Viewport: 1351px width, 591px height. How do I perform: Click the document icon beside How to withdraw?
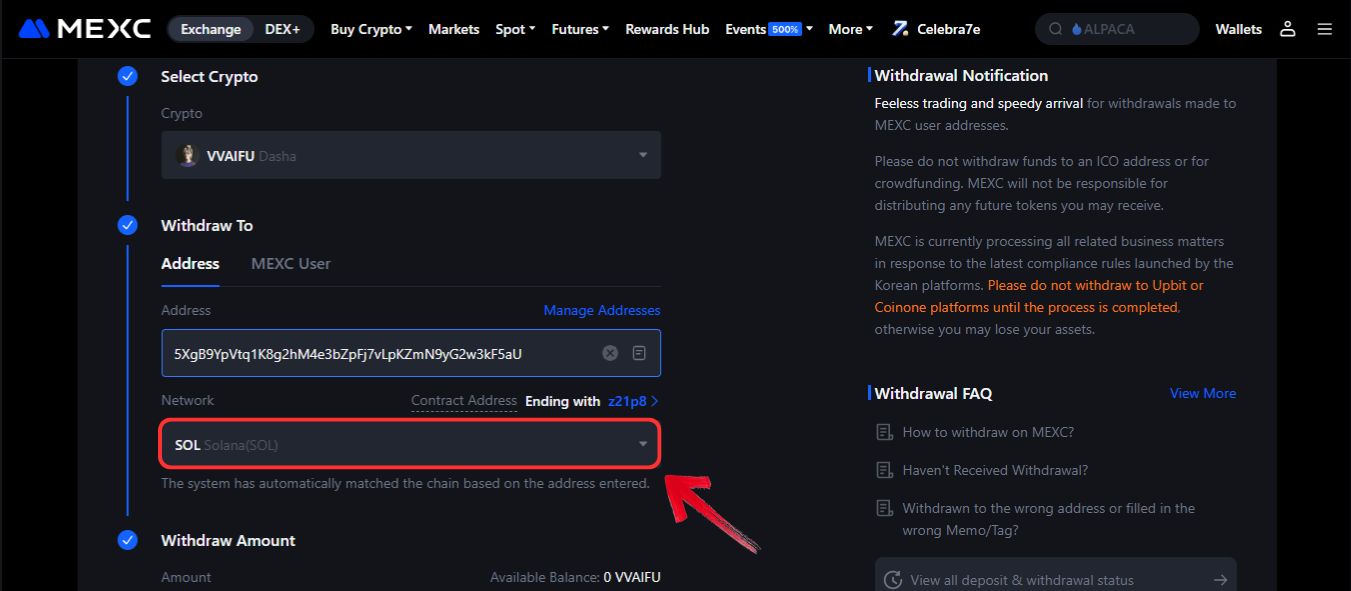(884, 432)
